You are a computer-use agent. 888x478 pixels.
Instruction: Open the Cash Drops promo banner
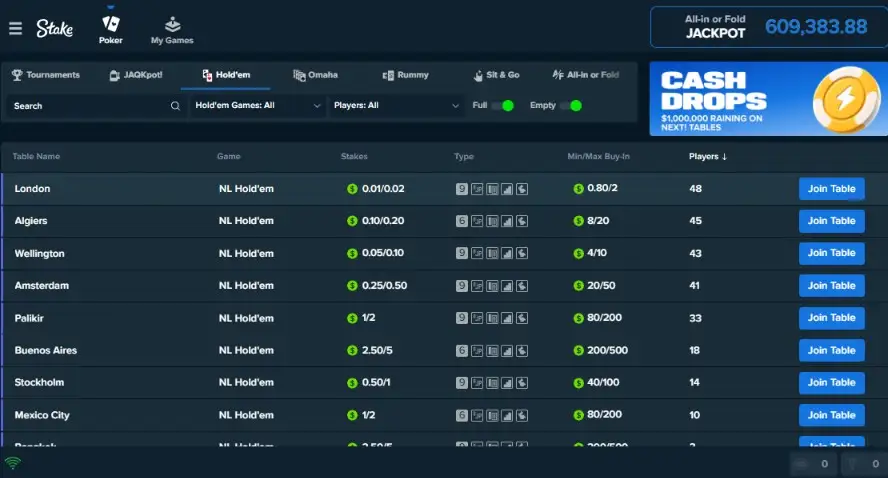coord(769,99)
